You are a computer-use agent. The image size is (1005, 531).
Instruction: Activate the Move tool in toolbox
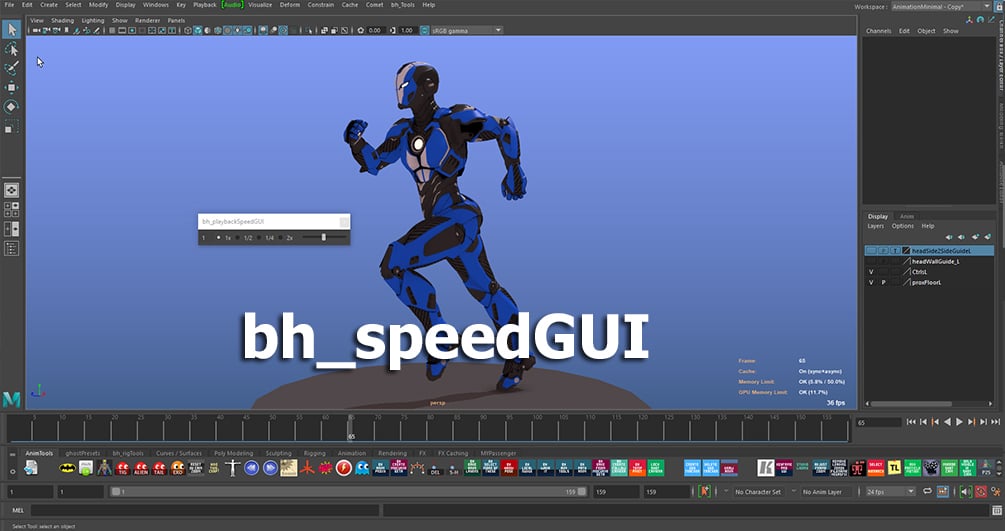pos(12,87)
